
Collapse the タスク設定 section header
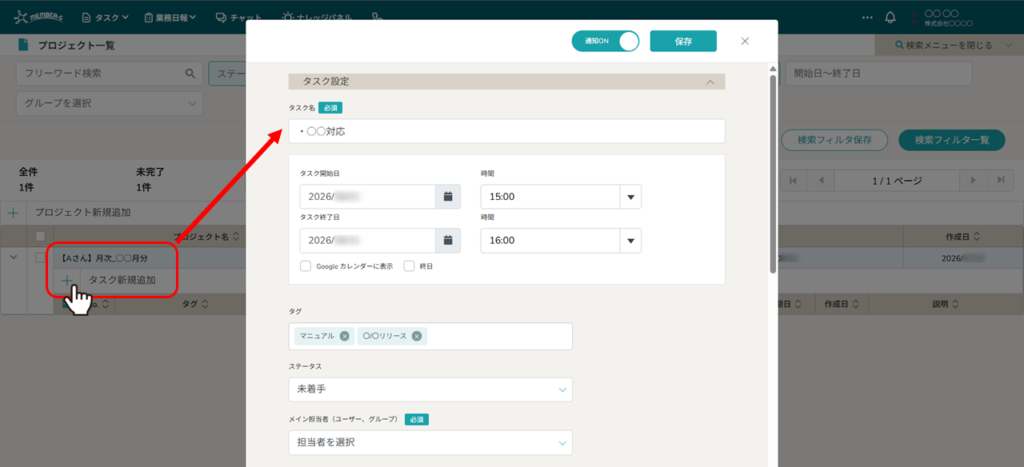(x=507, y=82)
